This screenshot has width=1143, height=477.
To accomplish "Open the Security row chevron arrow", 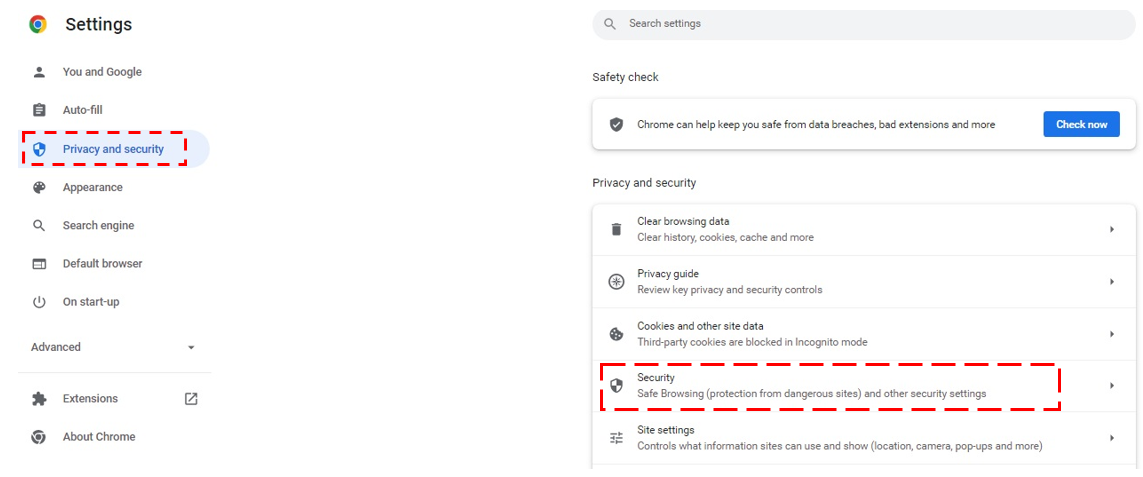I will click(1112, 386).
